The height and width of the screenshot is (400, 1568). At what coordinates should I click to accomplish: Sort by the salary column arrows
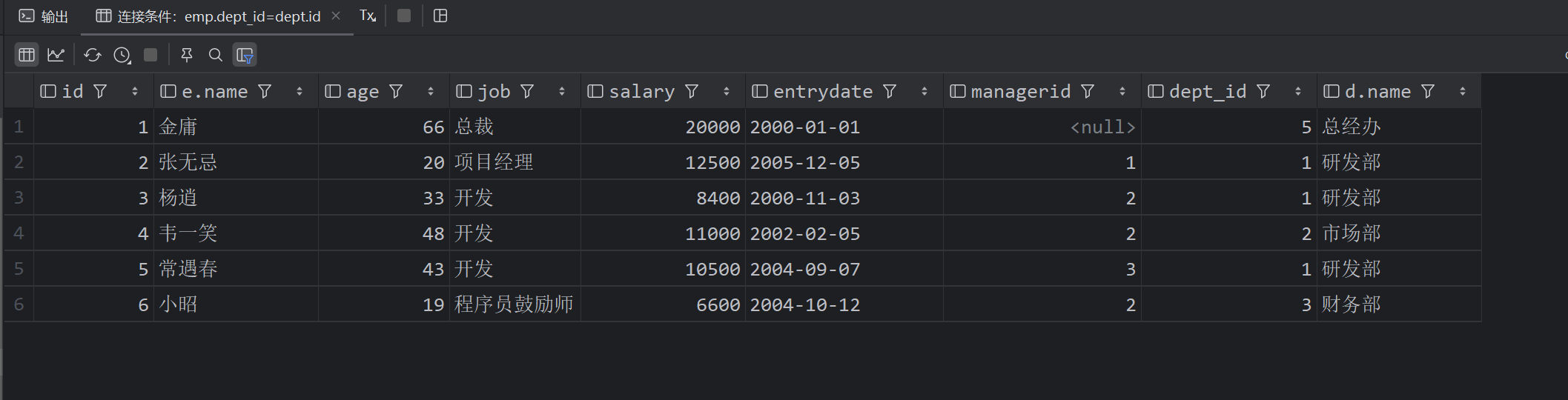(727, 91)
